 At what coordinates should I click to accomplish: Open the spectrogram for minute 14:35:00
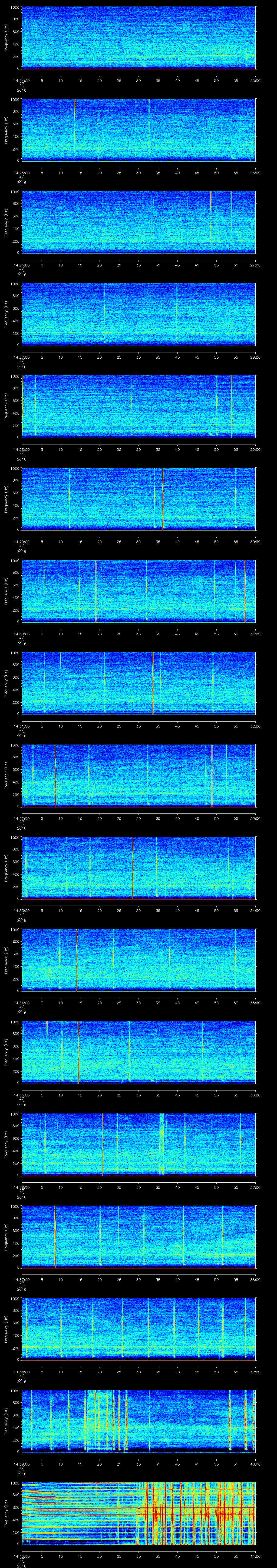point(139,1052)
